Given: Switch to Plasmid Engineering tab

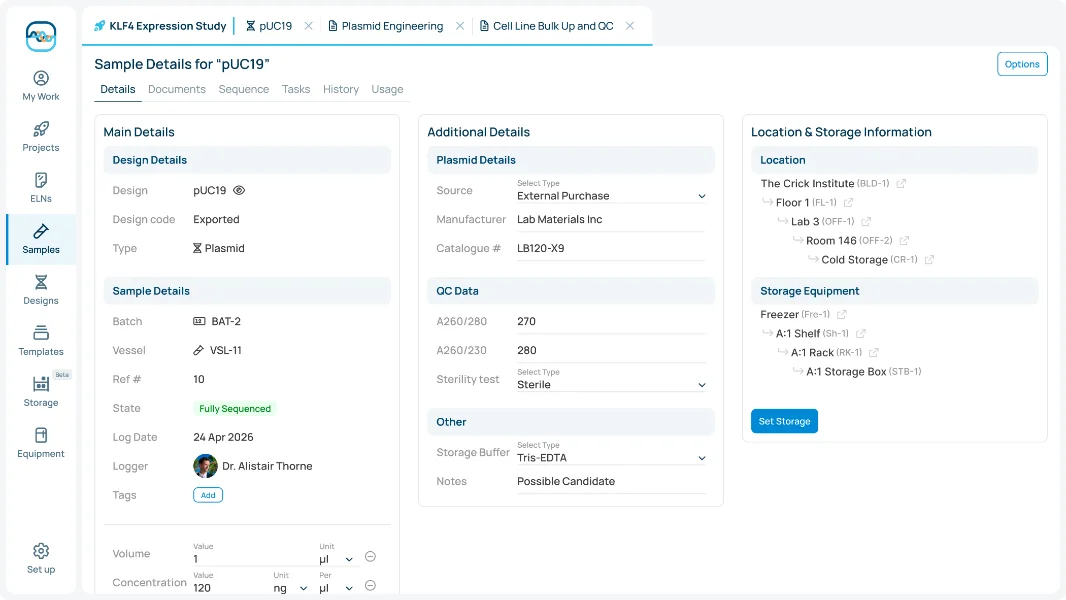Looking at the screenshot, I should click(x=385, y=26).
